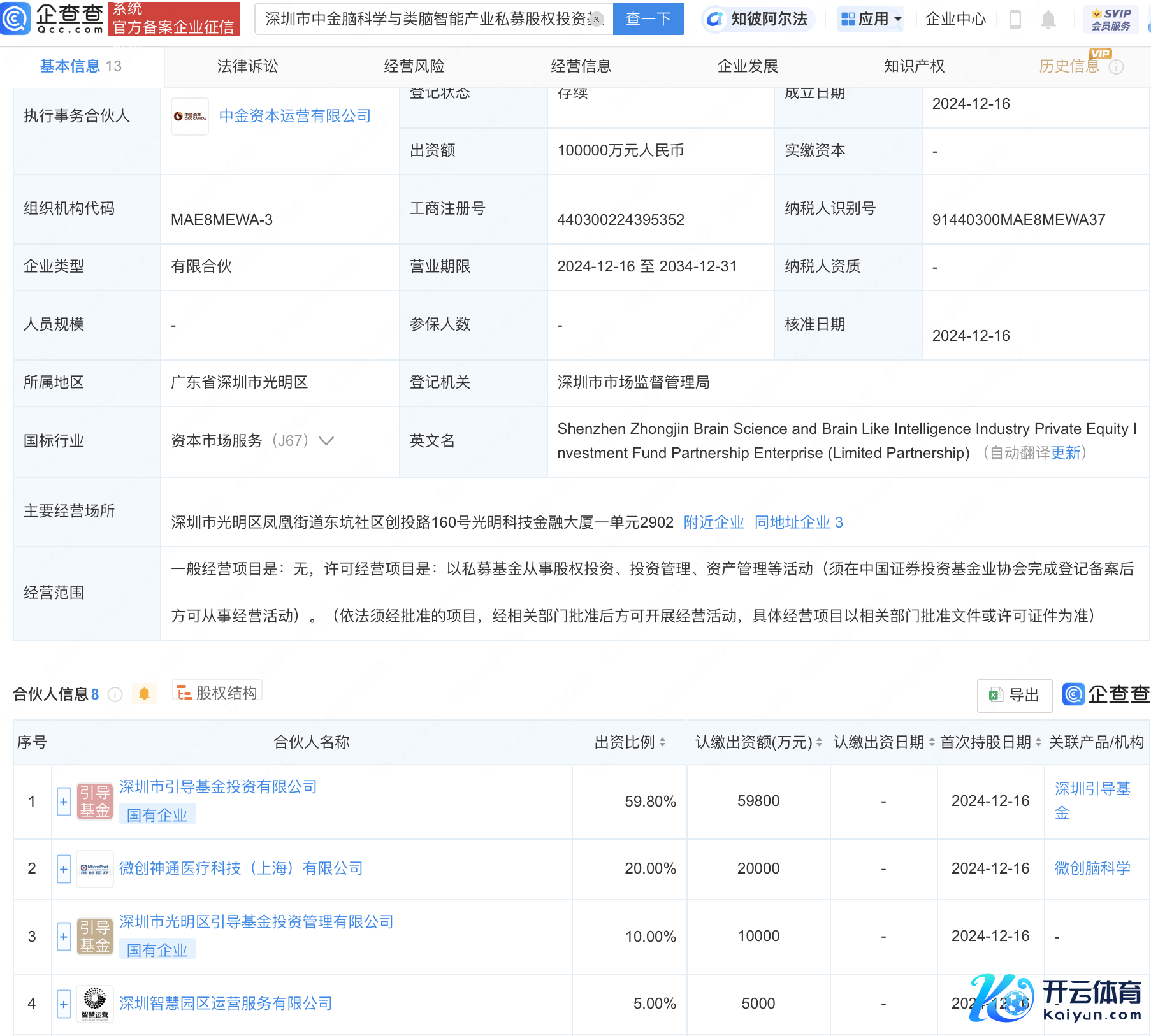Clear the search box text

click(596, 19)
